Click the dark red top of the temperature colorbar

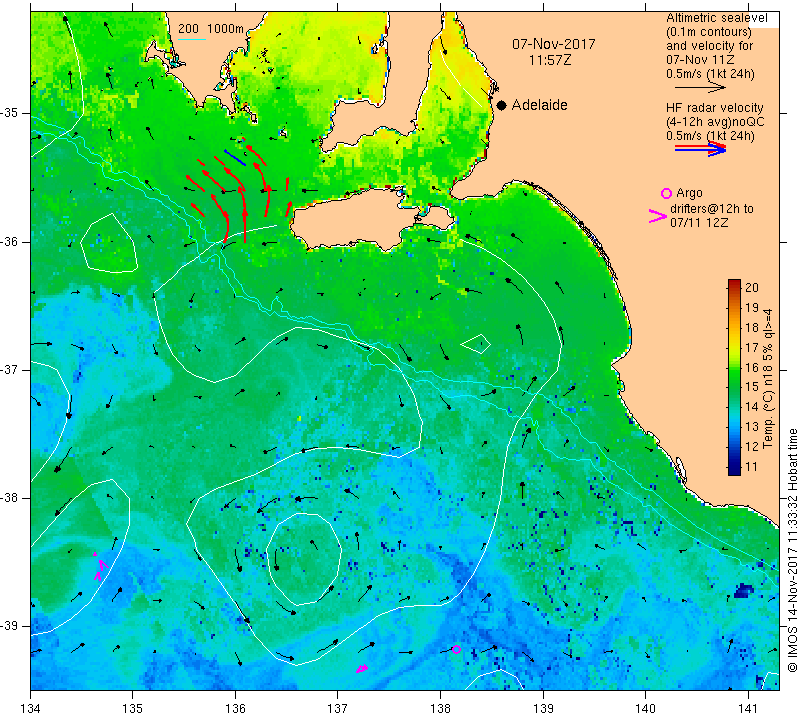(734, 283)
